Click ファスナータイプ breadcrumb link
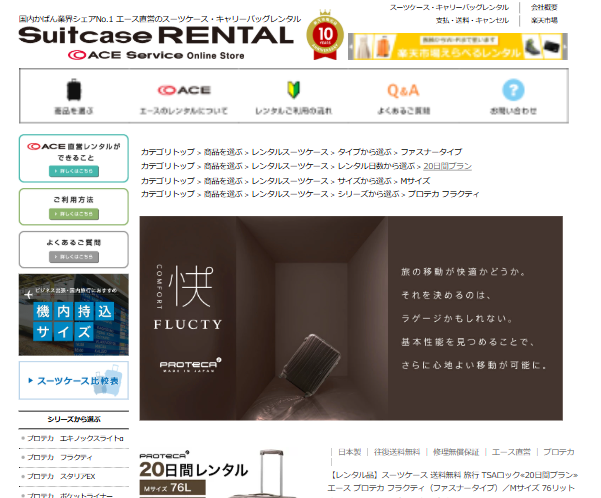This screenshot has height=498, width=601. pyautogui.click(x=431, y=152)
